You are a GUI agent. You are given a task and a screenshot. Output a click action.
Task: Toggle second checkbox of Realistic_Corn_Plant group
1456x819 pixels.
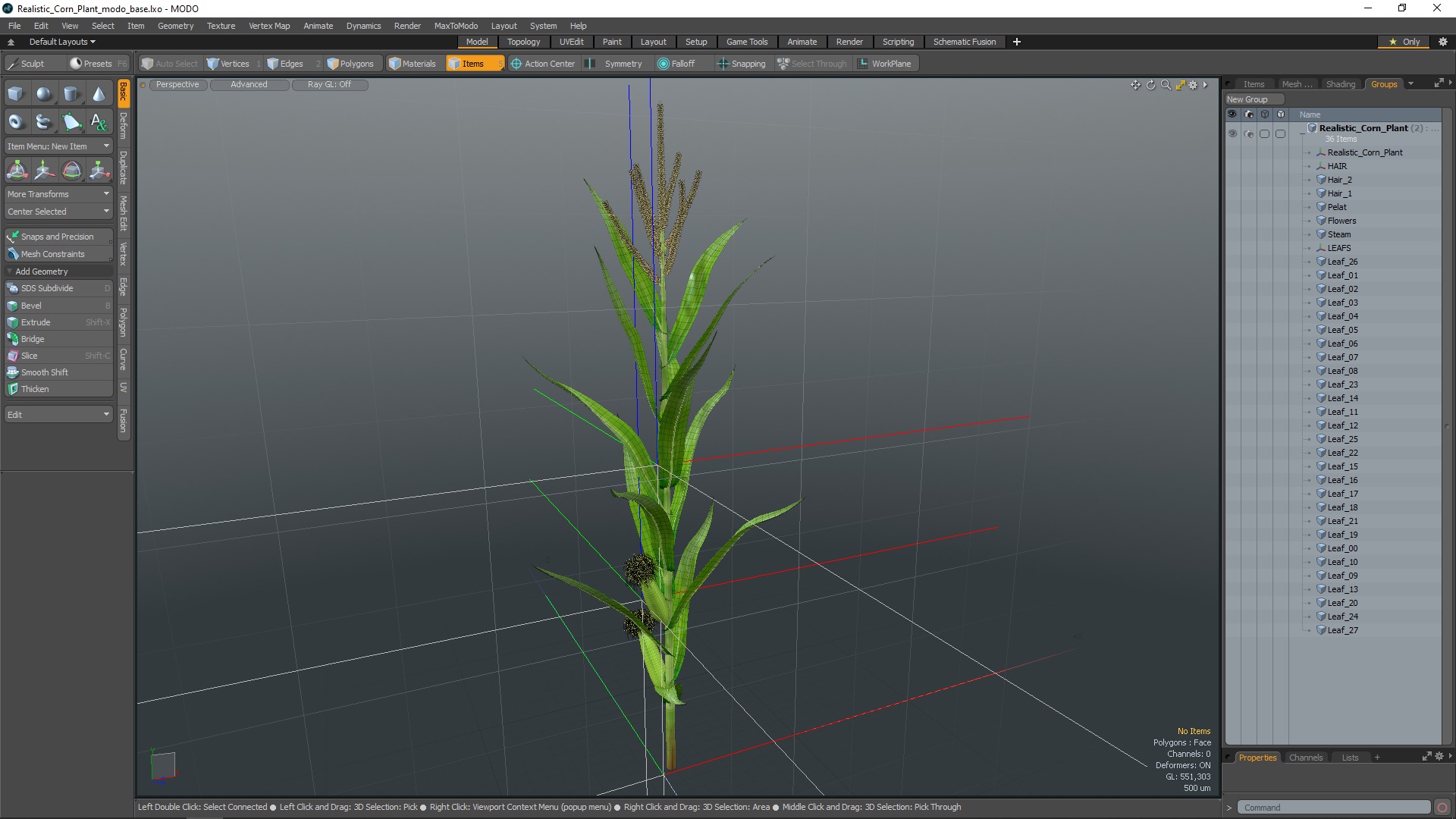pyautogui.click(x=1281, y=133)
